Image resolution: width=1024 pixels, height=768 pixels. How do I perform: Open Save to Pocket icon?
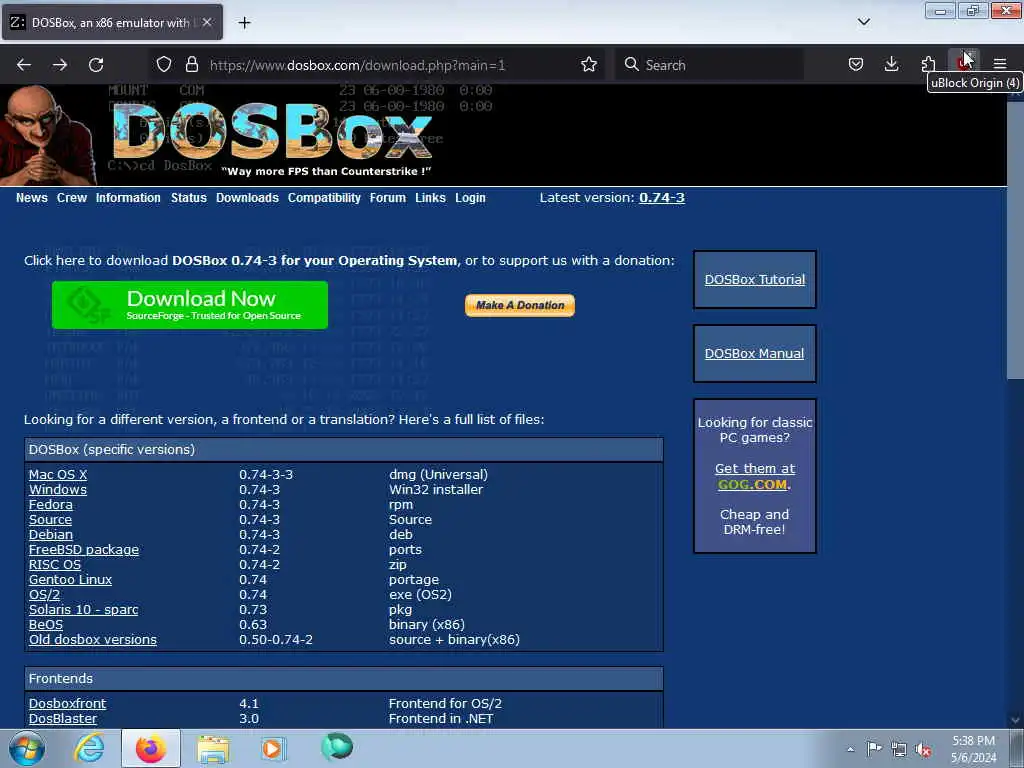pyautogui.click(x=856, y=64)
